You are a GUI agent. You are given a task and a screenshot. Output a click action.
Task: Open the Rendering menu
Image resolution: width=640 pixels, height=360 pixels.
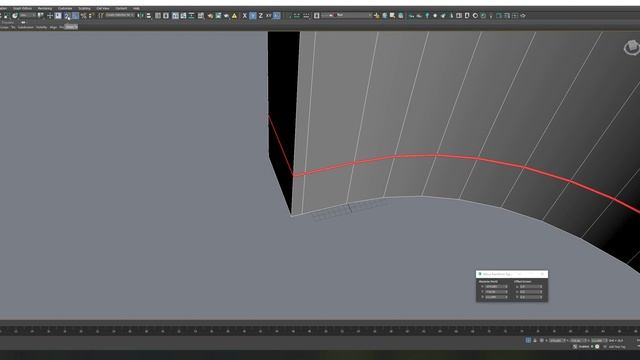[x=45, y=8]
